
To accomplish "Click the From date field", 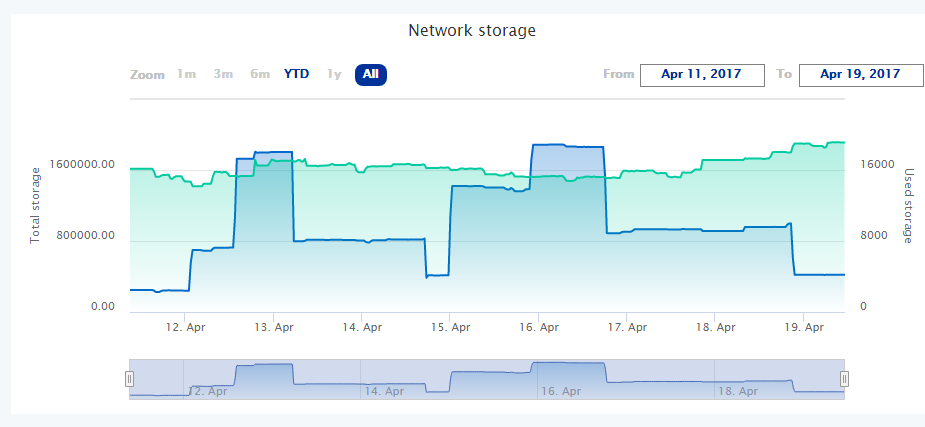I will point(702,74).
